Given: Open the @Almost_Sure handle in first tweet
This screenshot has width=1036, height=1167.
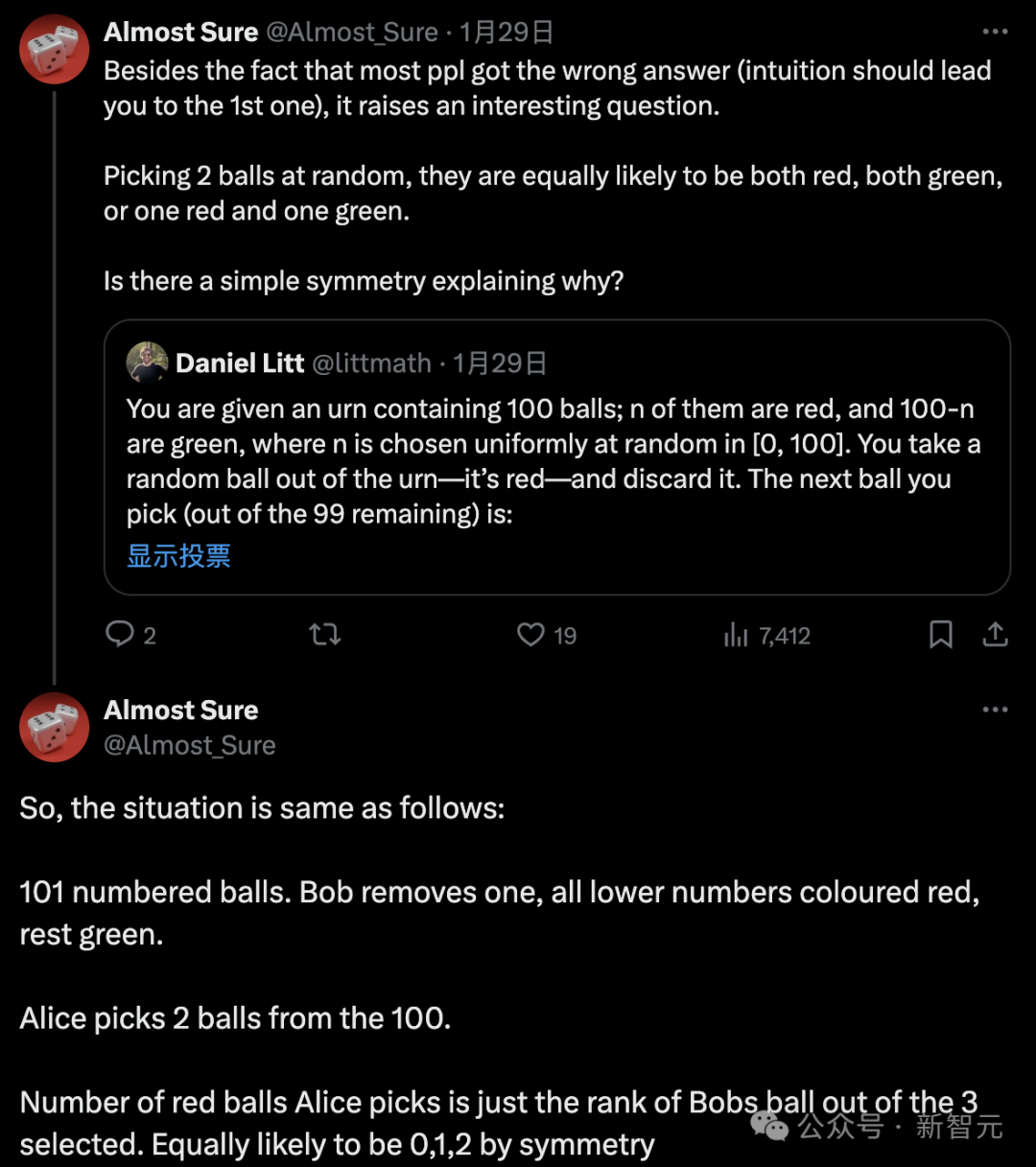Looking at the screenshot, I should 352,33.
